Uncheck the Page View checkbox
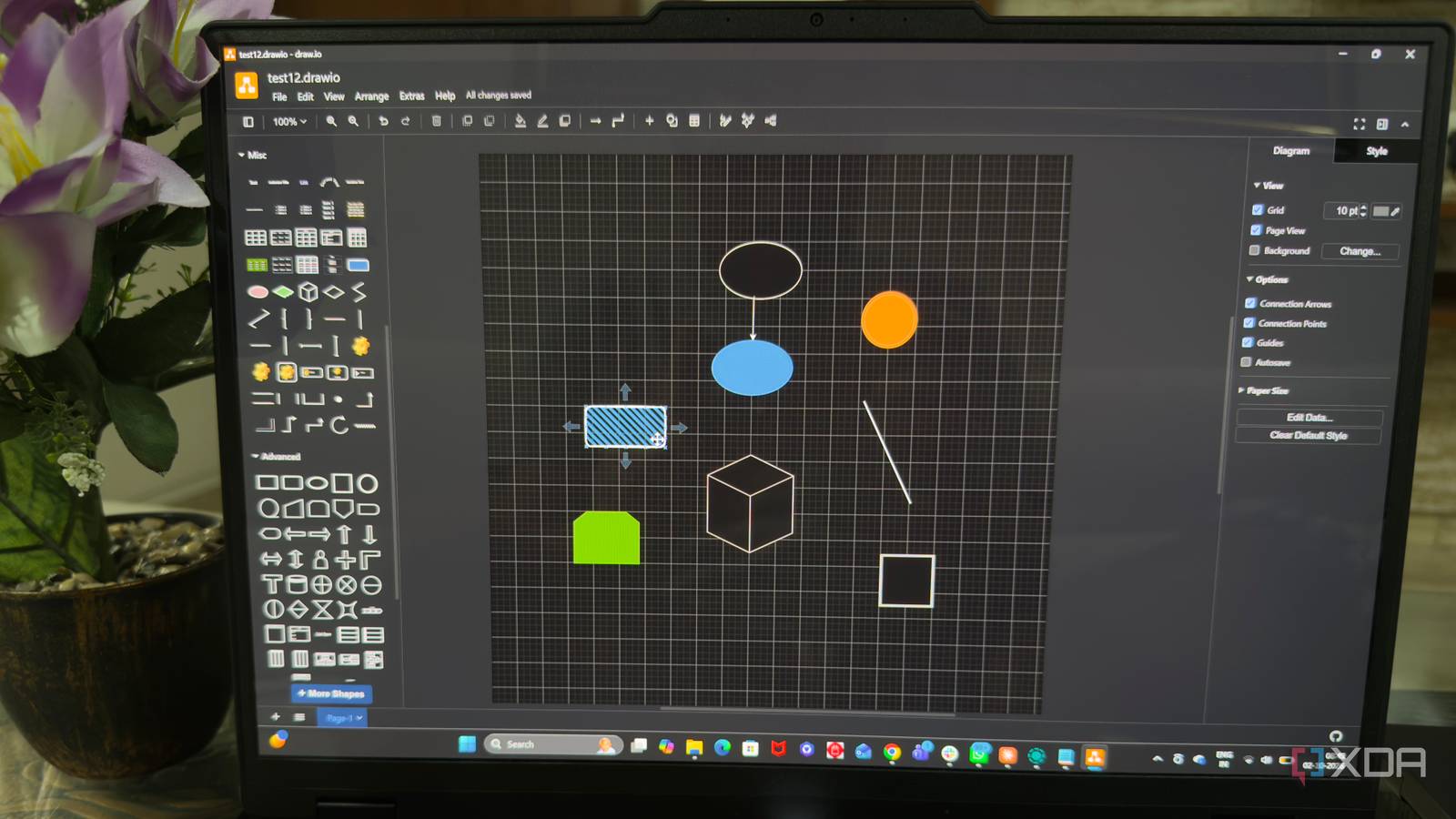 pyautogui.click(x=1256, y=230)
